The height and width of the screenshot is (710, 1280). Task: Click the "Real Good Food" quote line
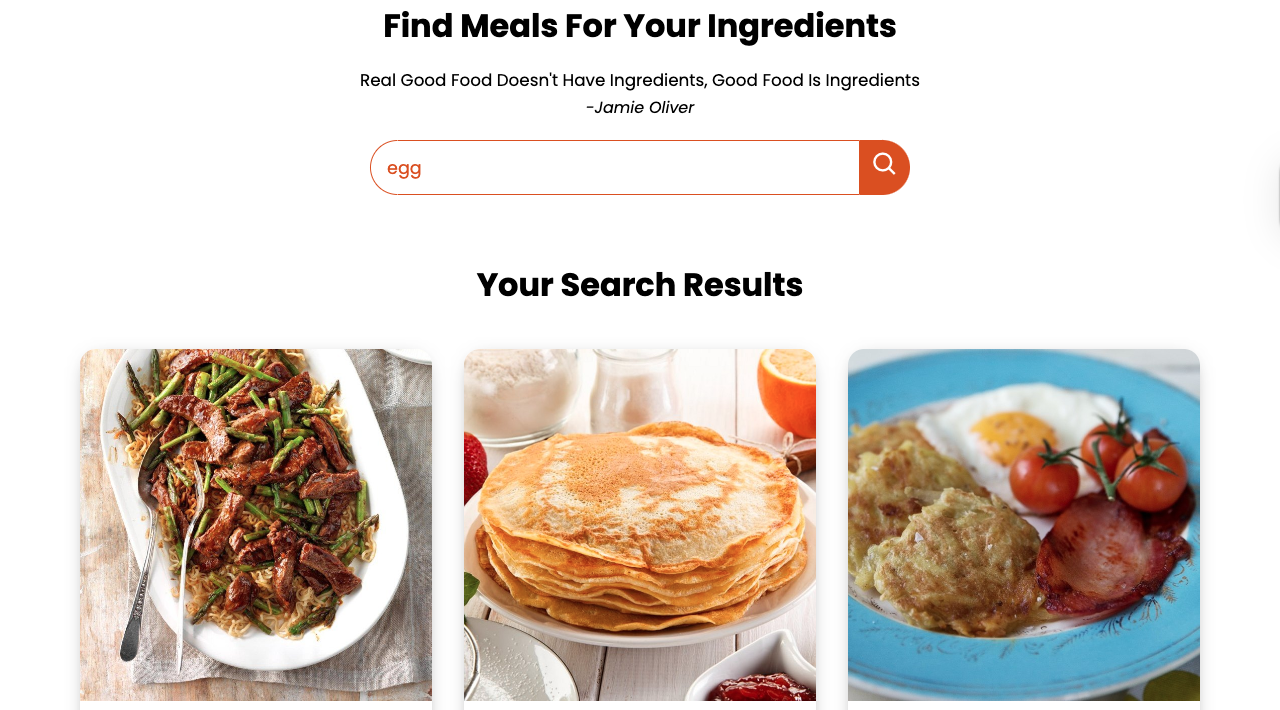640,80
